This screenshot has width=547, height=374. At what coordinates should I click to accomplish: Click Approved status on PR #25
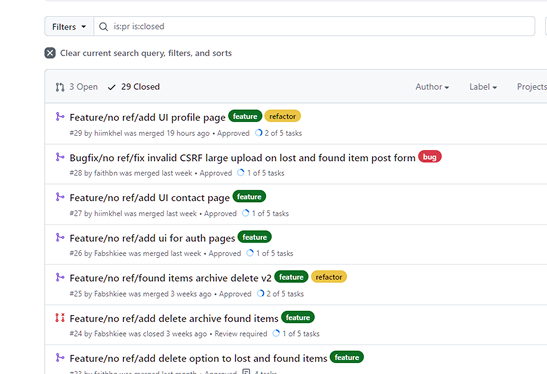tap(235, 294)
